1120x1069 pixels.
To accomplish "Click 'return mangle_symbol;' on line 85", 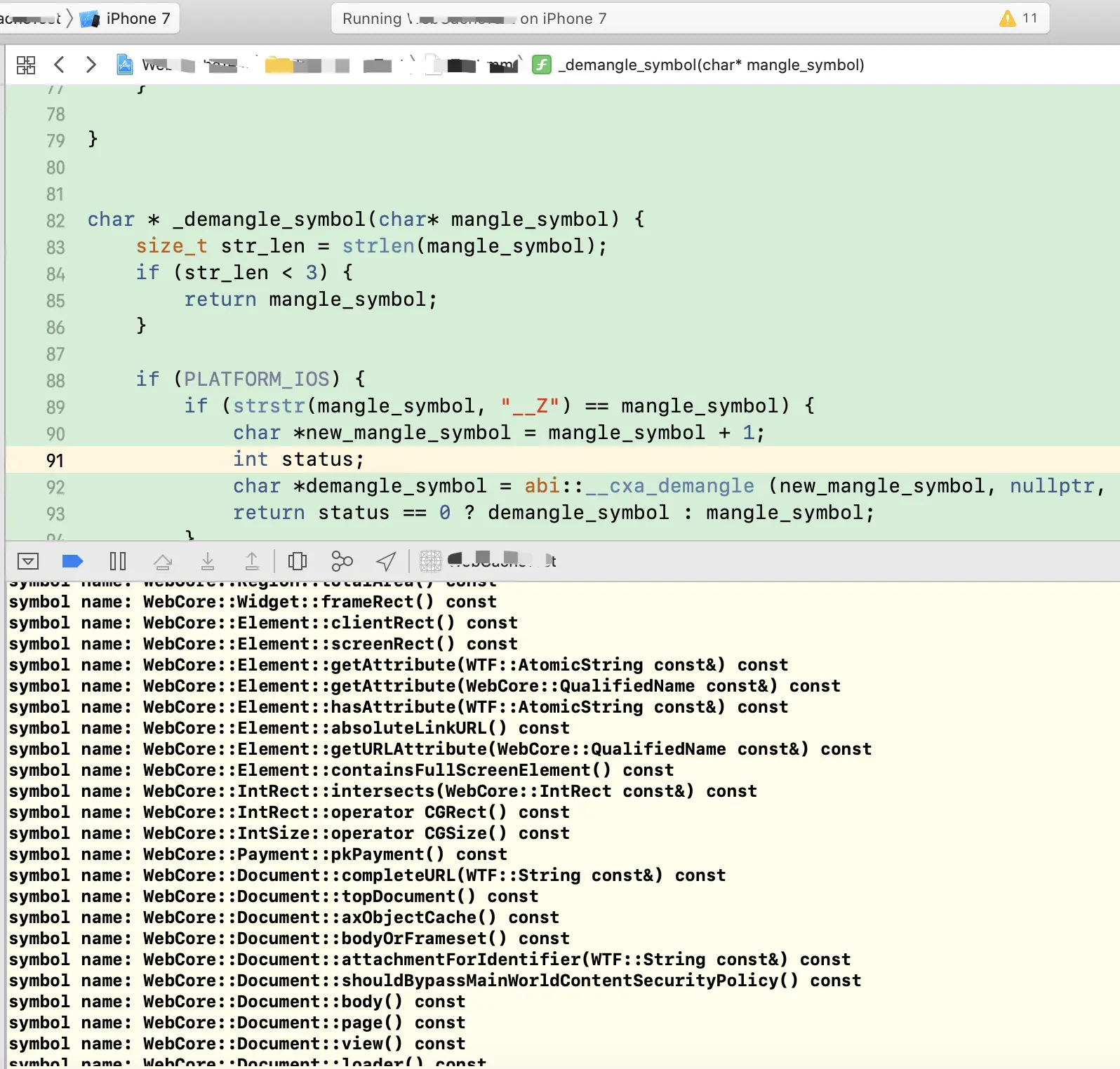I will coord(311,300).
